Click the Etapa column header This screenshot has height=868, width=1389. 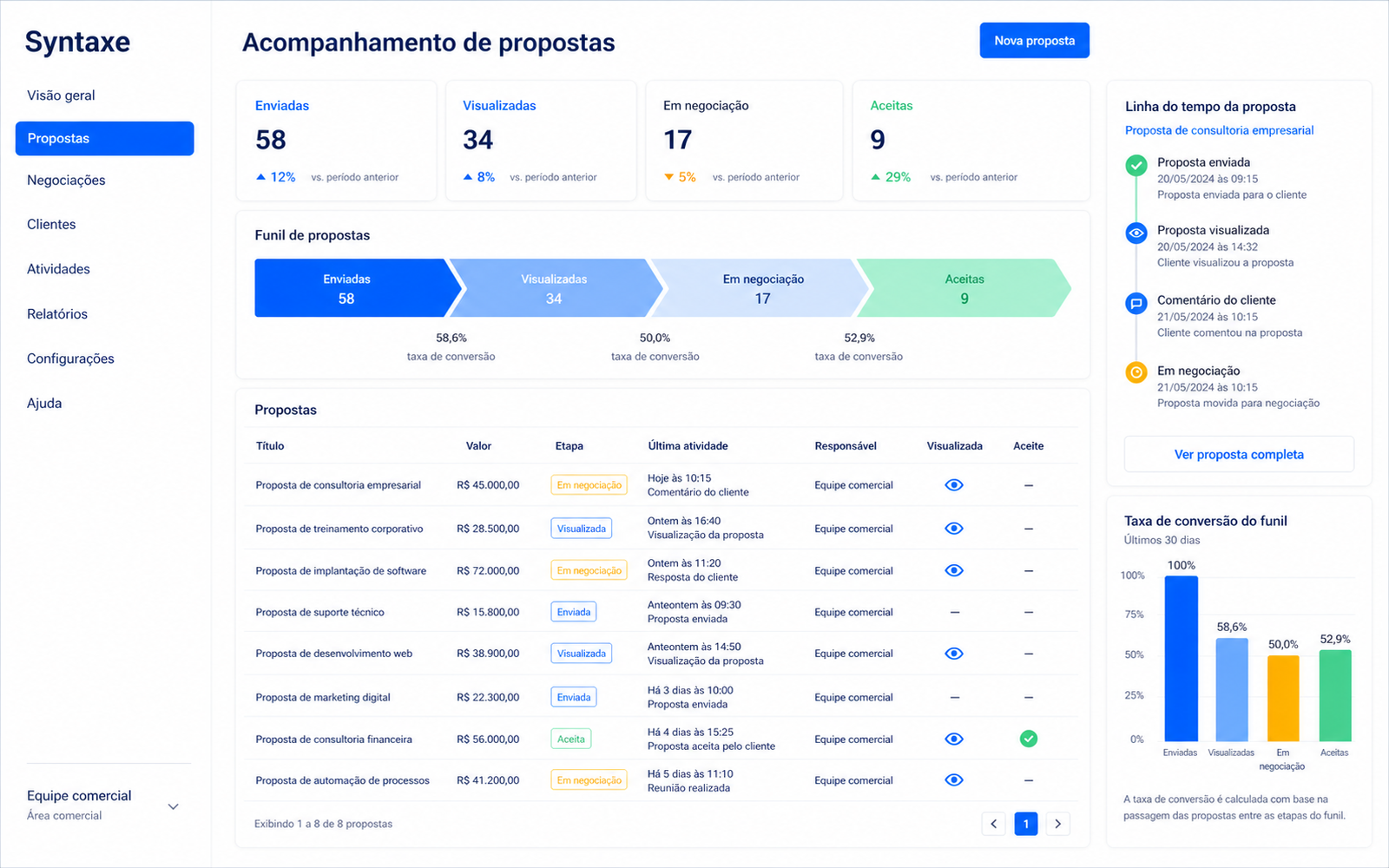tap(569, 446)
